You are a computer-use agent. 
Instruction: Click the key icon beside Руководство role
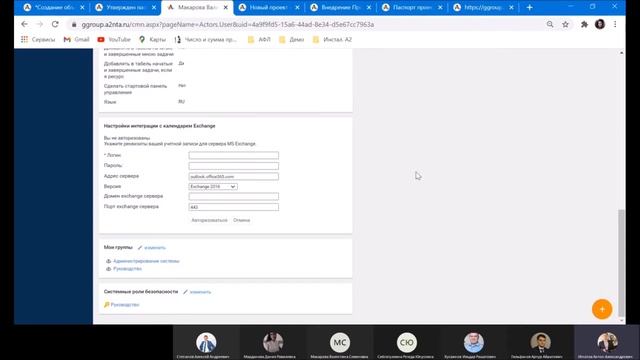(107, 304)
